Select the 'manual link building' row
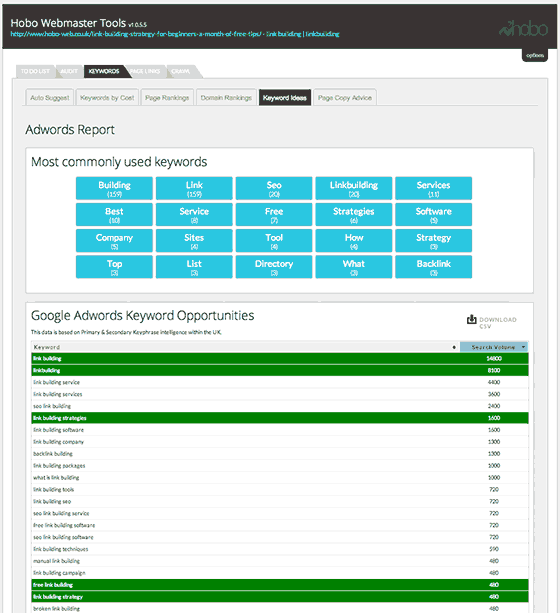The height and width of the screenshot is (613, 560). tap(280, 561)
